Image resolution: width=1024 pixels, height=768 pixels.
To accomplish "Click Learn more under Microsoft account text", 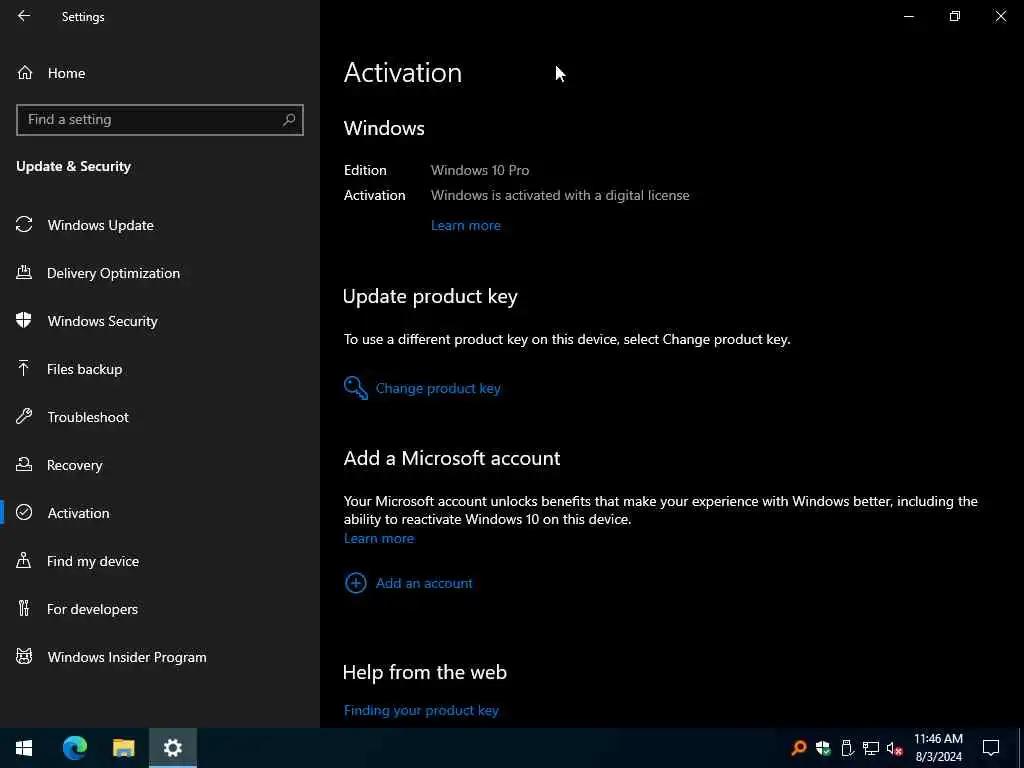I will [379, 538].
